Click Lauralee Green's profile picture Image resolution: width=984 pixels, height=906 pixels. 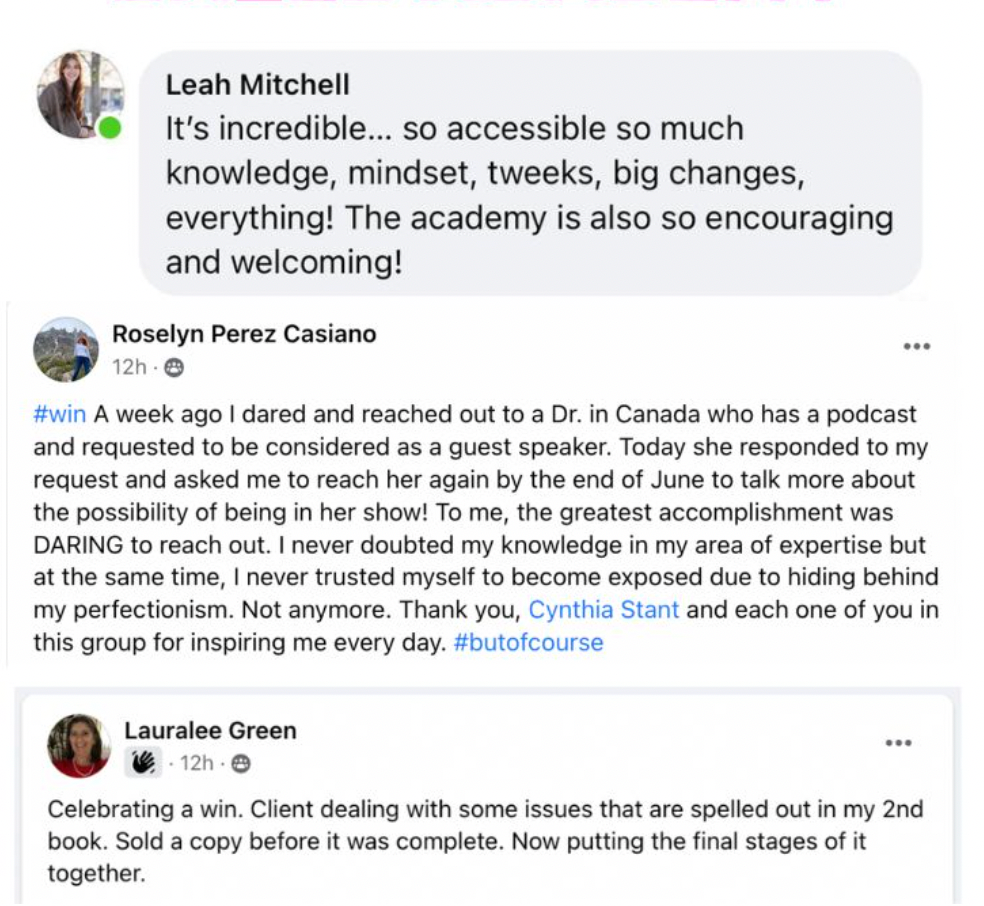79,746
